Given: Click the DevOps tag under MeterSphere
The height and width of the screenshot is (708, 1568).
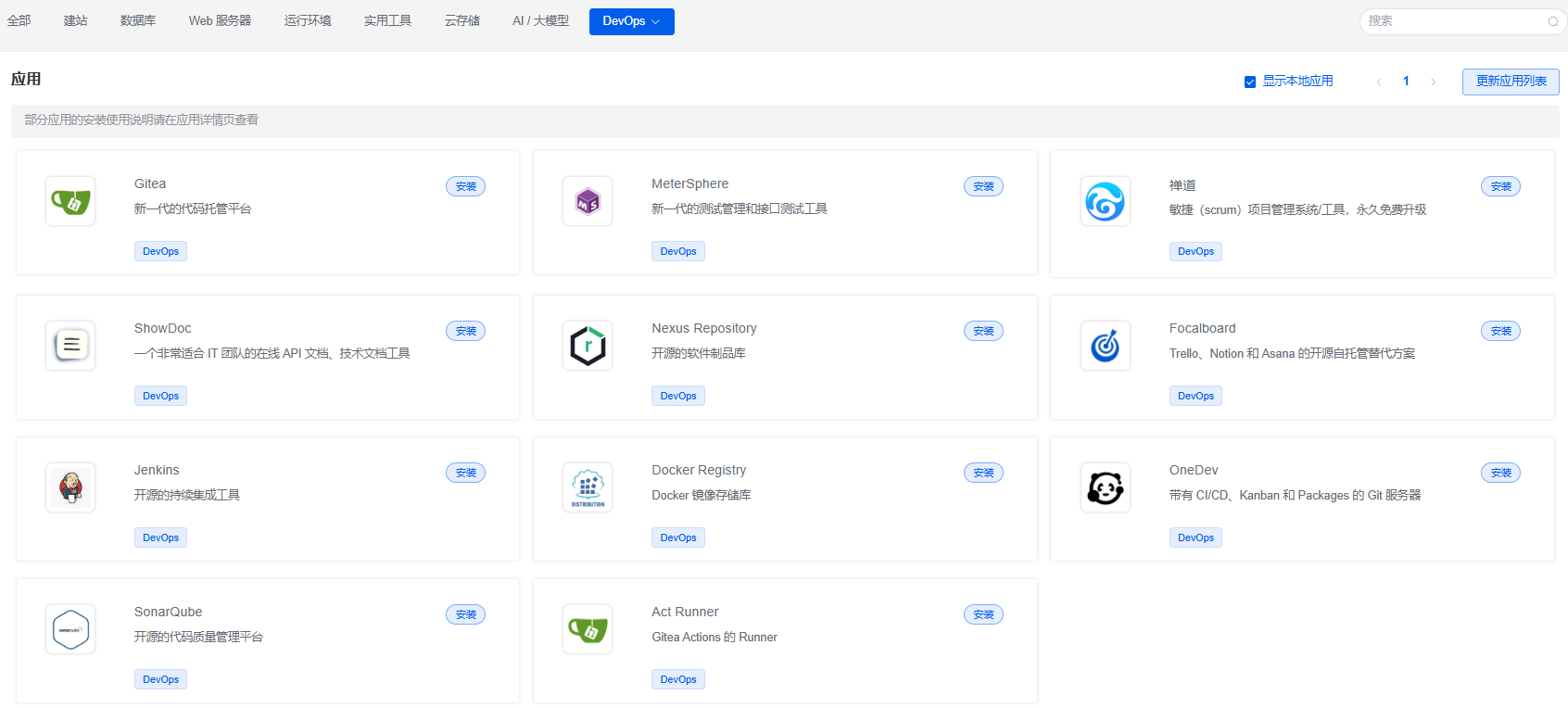Looking at the screenshot, I should point(678,251).
